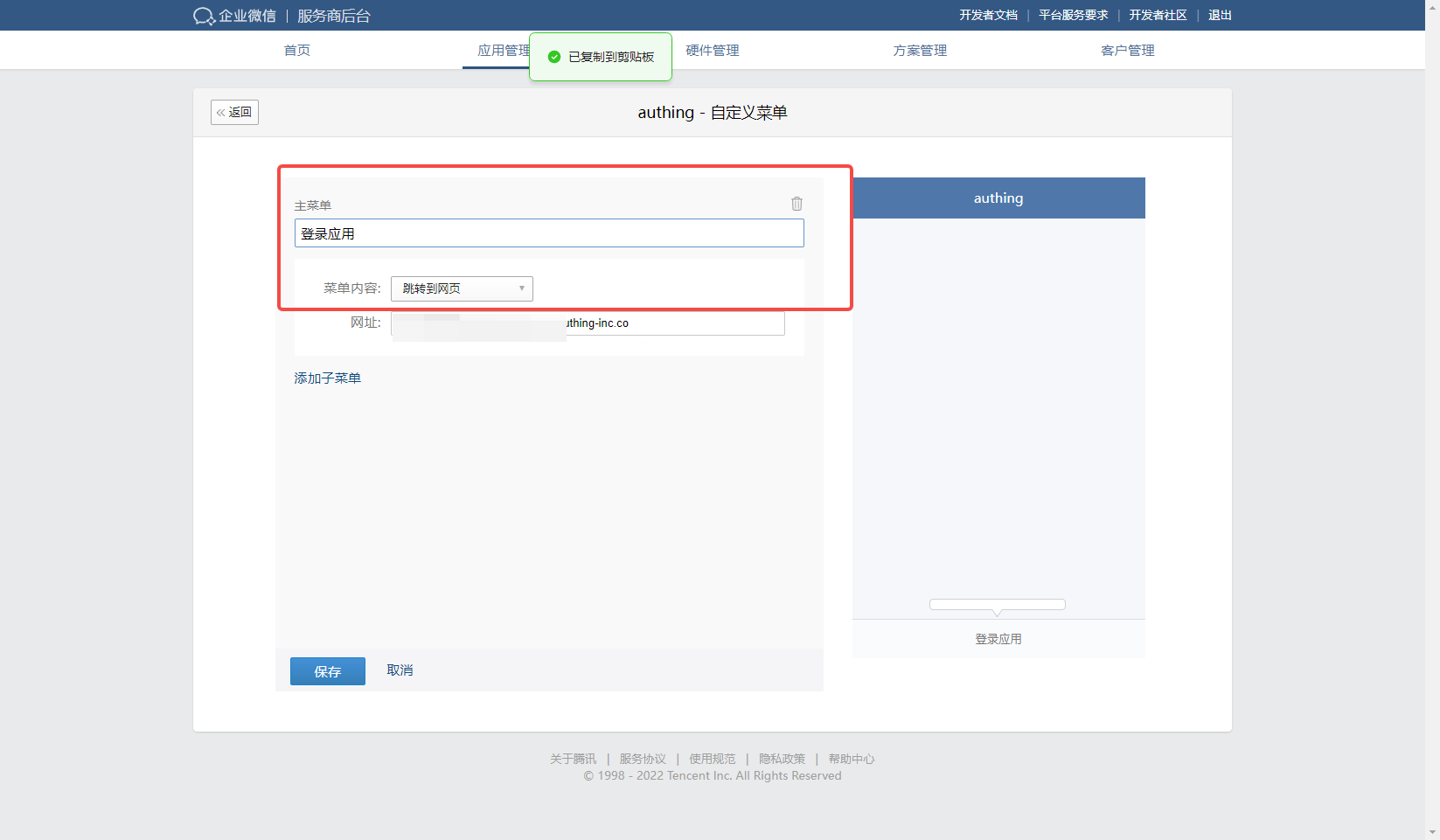The image size is (1440, 840).
Task: Click the trash icon to delete the main menu
Action: pyautogui.click(x=797, y=204)
